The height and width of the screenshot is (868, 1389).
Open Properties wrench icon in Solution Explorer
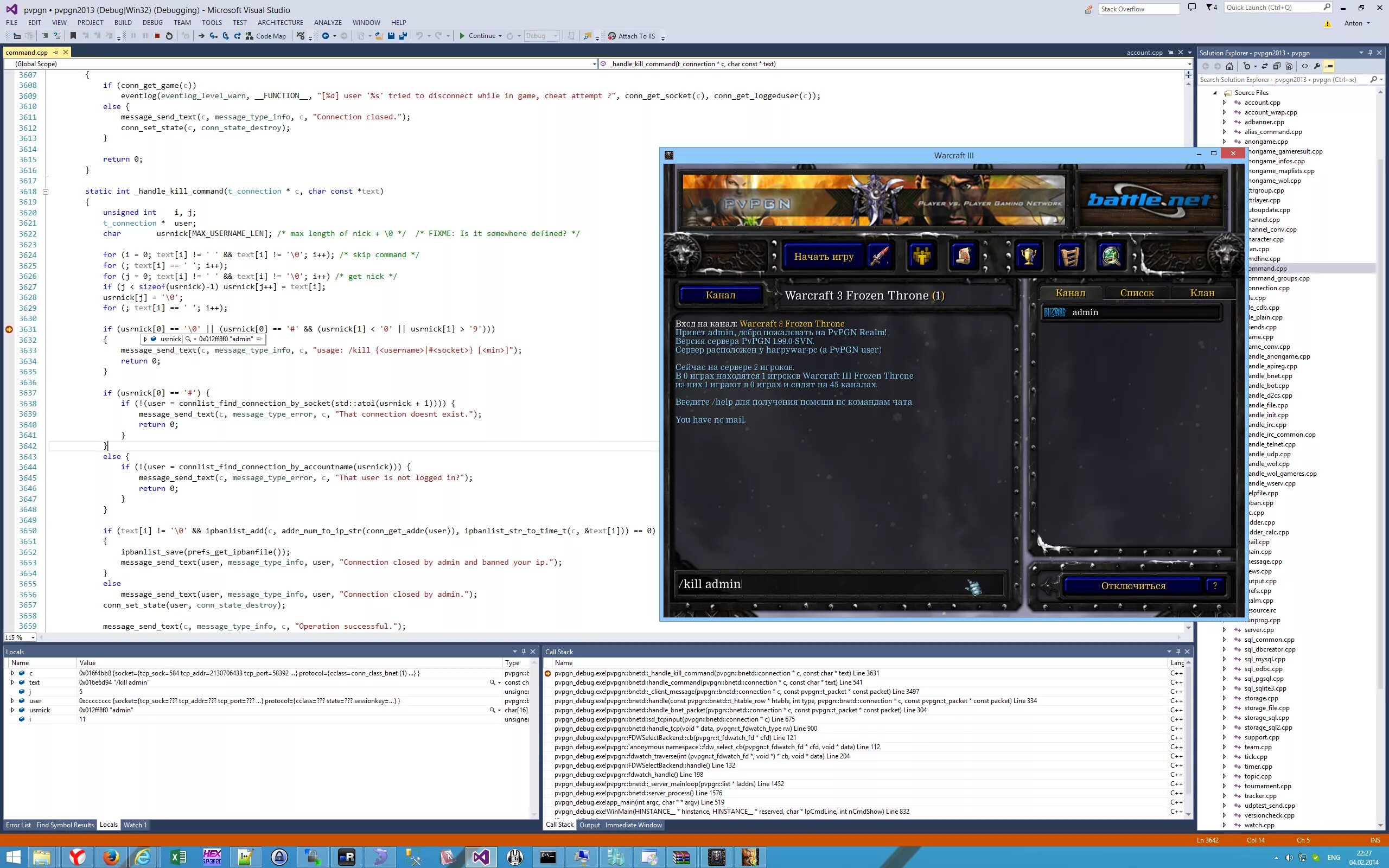click(x=1317, y=66)
